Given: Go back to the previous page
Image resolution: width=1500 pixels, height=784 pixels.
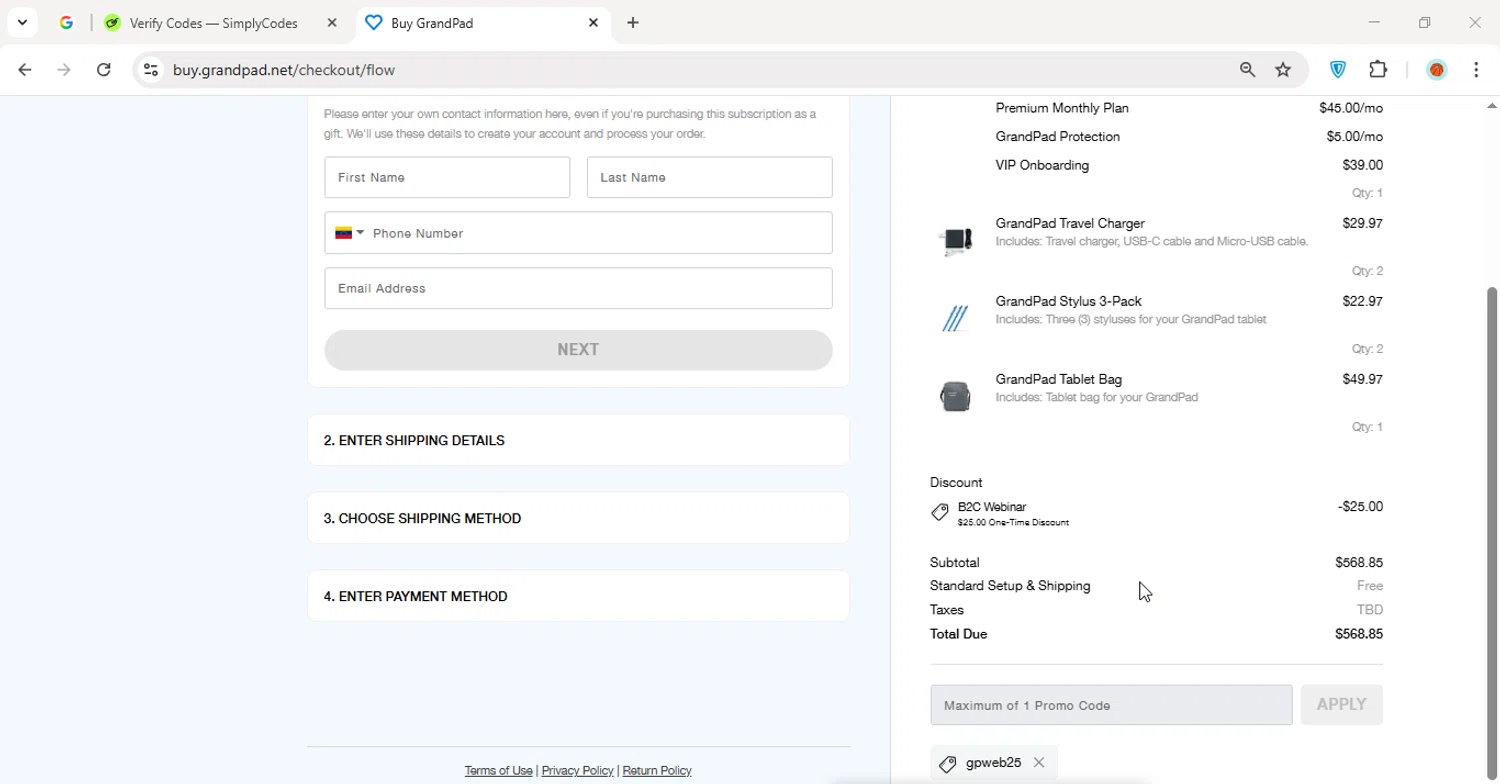Looking at the screenshot, I should (25, 70).
